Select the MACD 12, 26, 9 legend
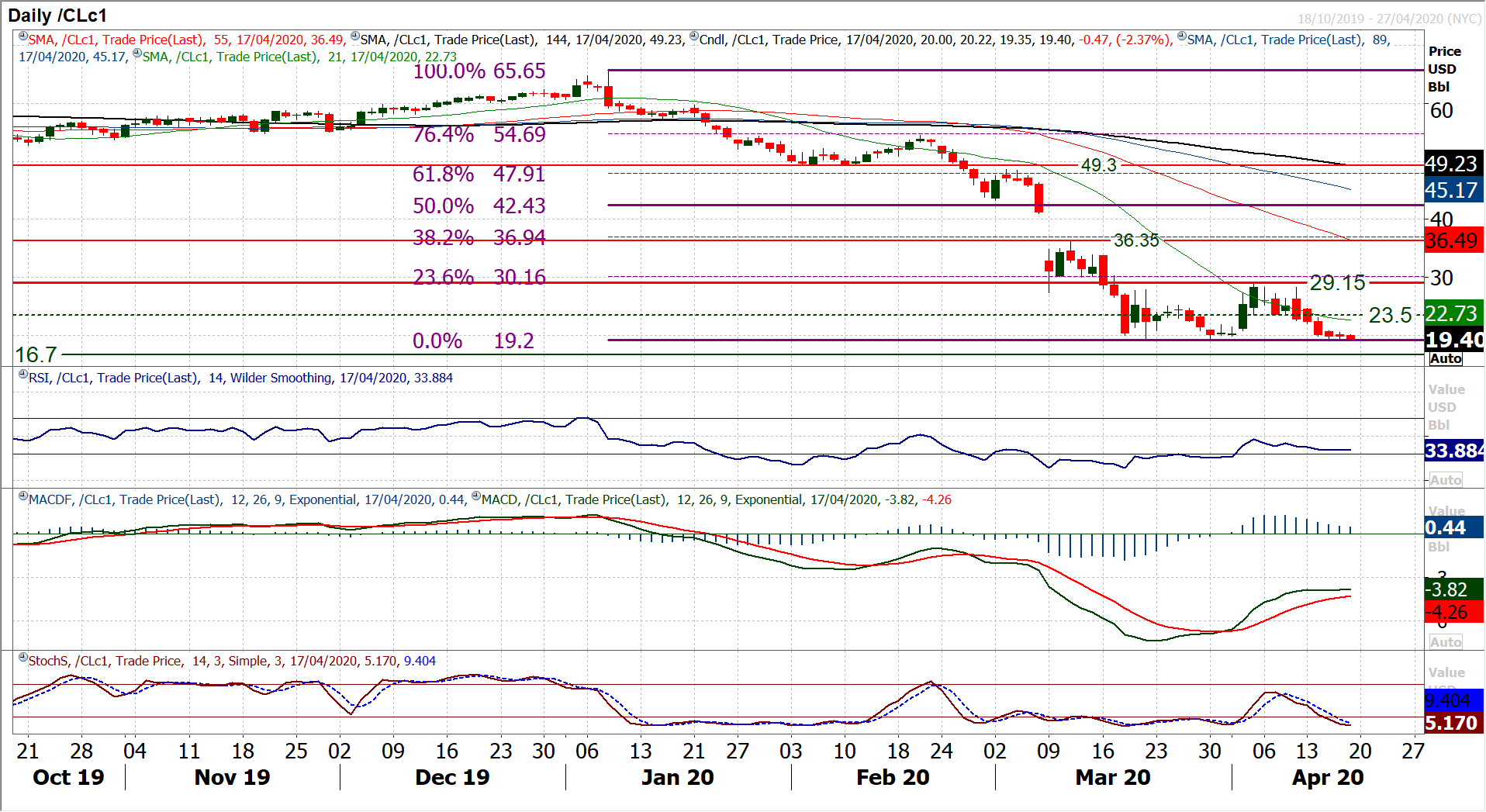The width and height of the screenshot is (1486, 812). pos(717,499)
